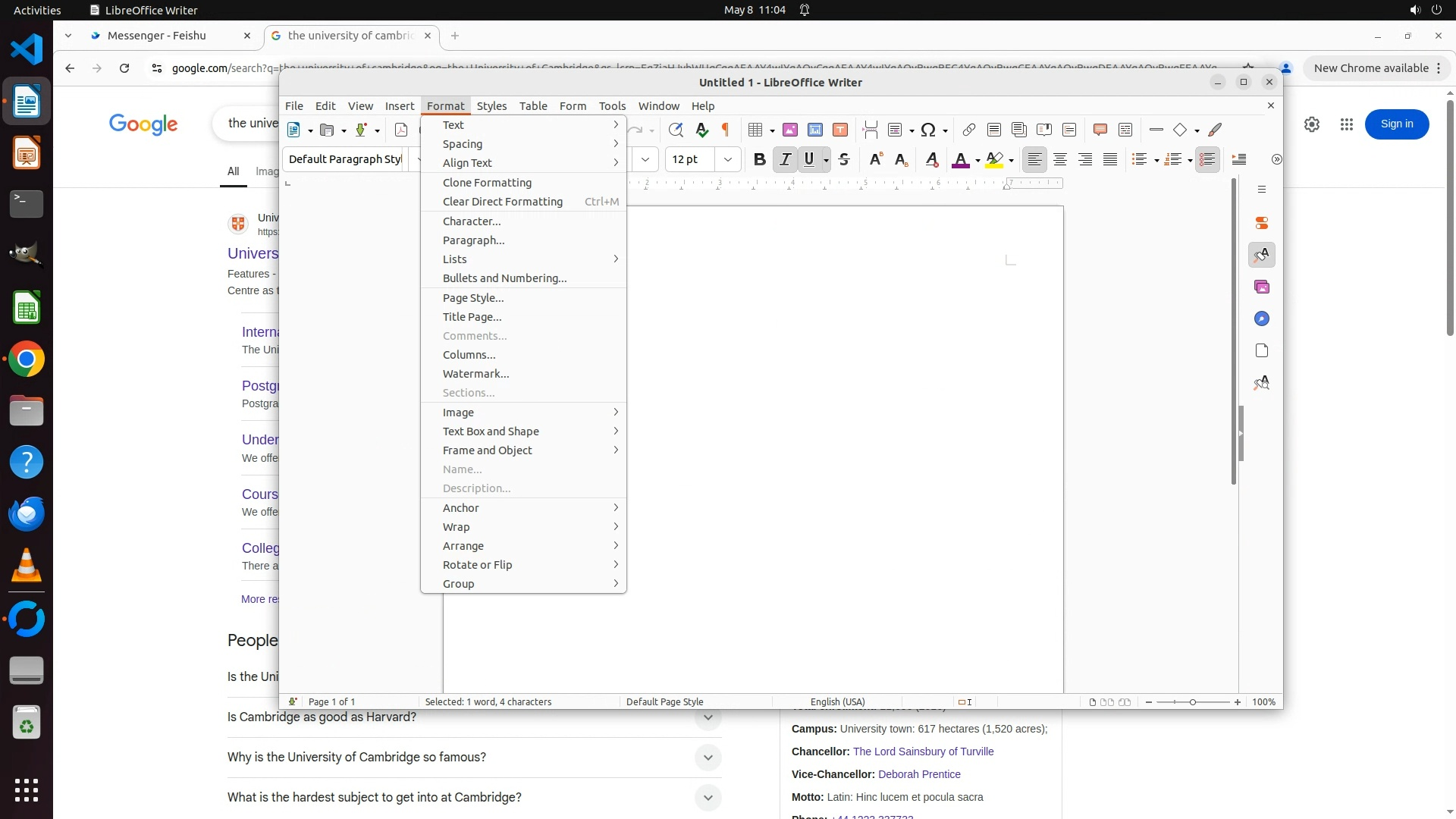This screenshot has height=819, width=1456.
Task: Click the Strikethrough formatting icon
Action: click(x=844, y=159)
